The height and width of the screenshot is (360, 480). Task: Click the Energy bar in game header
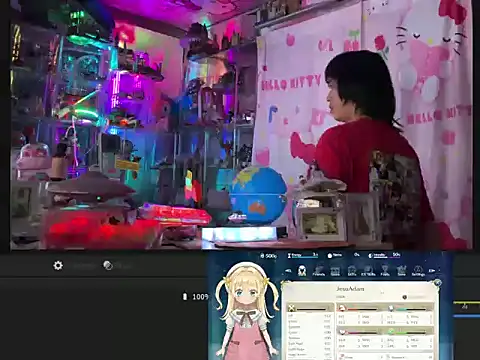(x=303, y=255)
